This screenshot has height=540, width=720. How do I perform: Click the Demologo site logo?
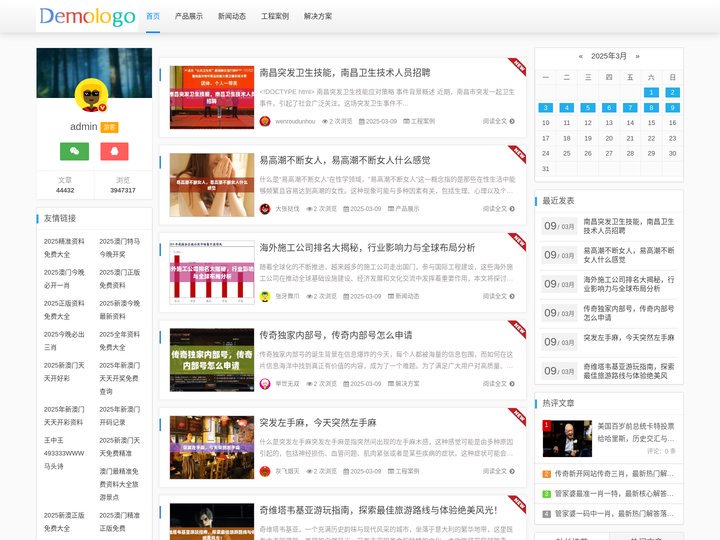pyautogui.click(x=87, y=17)
